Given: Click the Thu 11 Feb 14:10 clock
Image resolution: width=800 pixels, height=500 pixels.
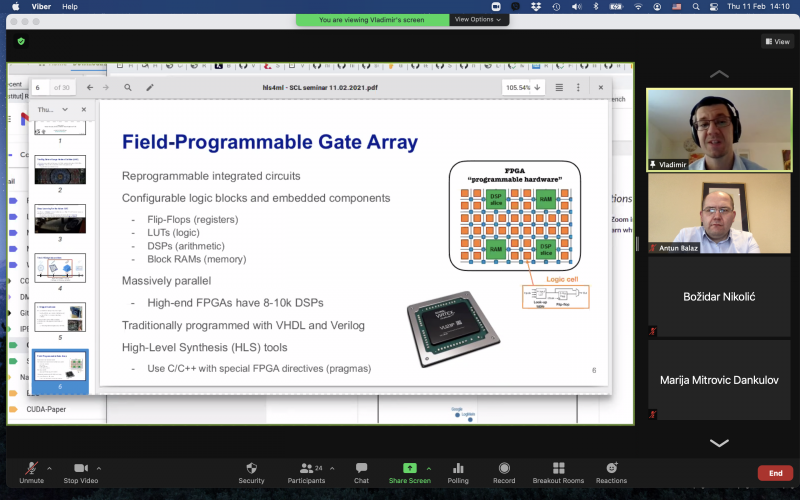Looking at the screenshot, I should pos(758,7).
